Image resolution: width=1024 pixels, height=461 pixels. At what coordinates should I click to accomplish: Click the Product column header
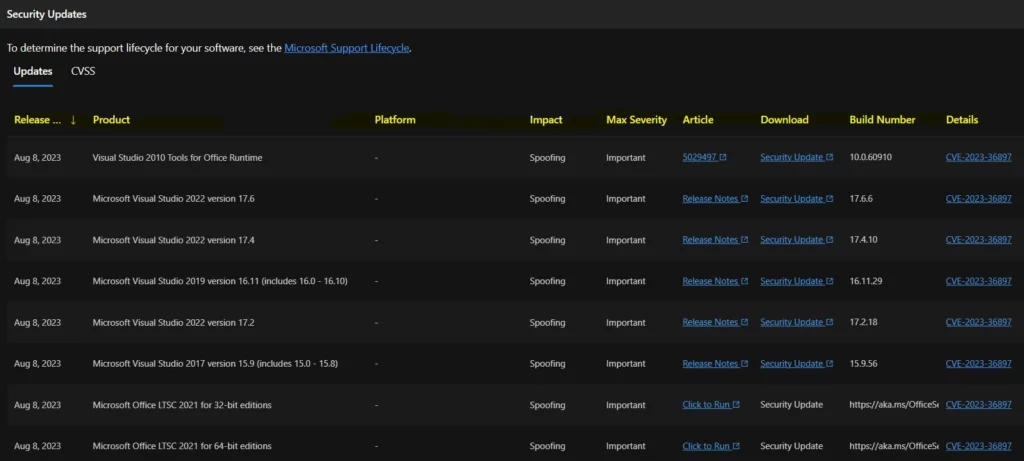pyautogui.click(x=111, y=119)
